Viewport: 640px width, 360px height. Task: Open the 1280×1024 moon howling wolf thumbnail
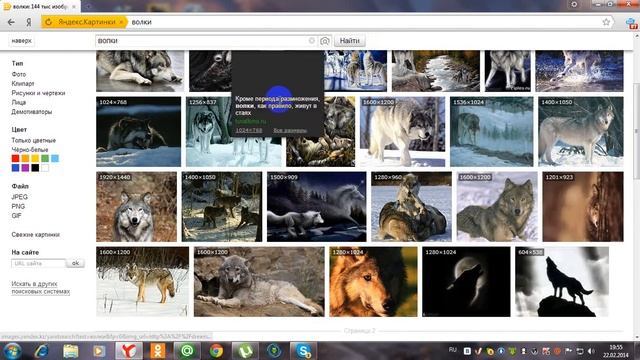coord(466,282)
